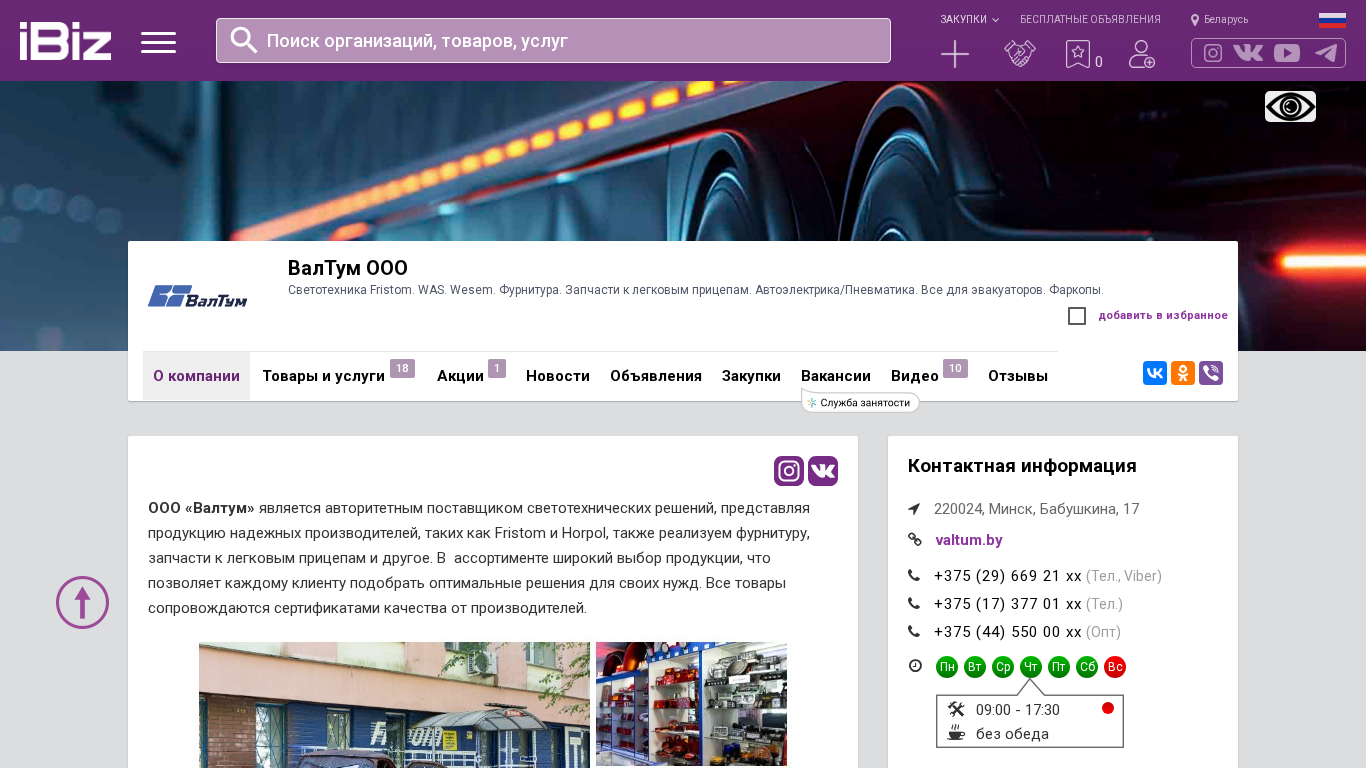Click the address 220024, Минск, Бабушкина, 17
This screenshot has height=768, width=1366.
click(1037, 509)
